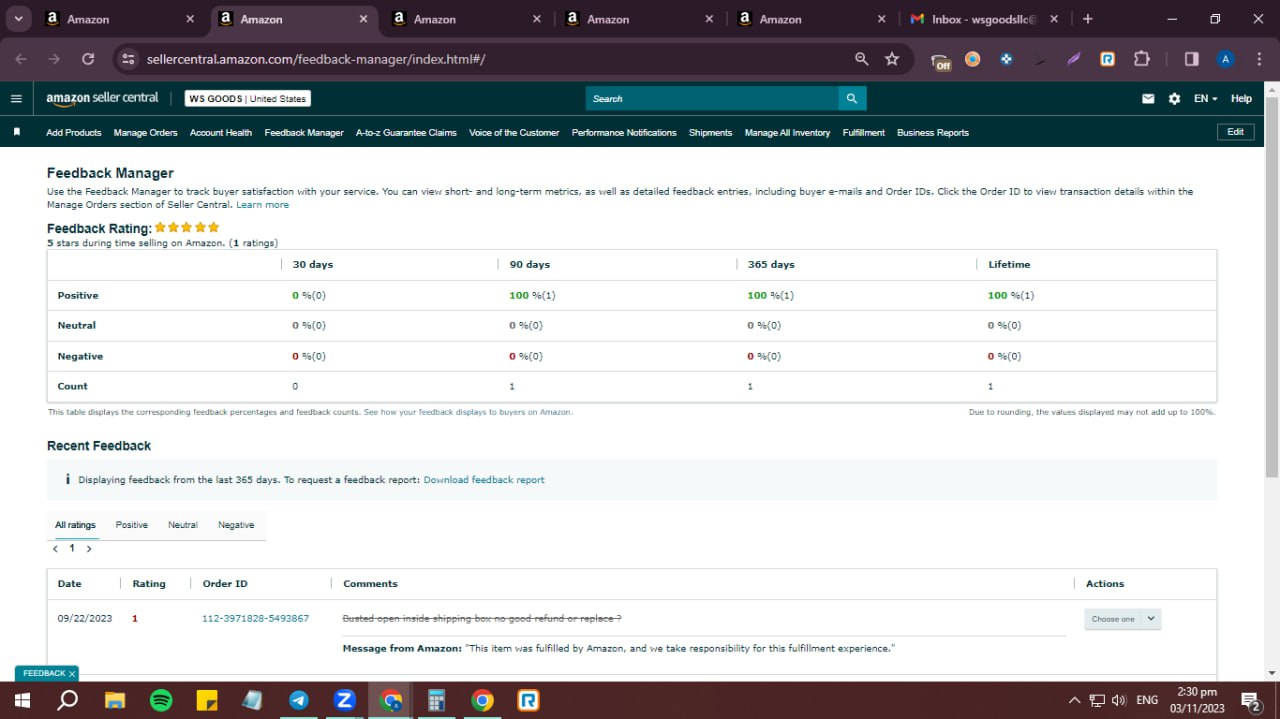Open Account Health menu item
1280x719 pixels.
(x=221, y=132)
